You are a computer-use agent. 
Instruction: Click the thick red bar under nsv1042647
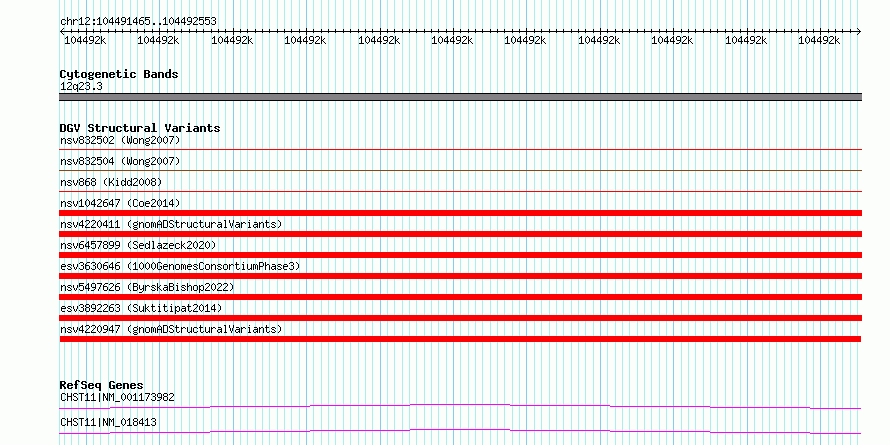click(x=460, y=213)
